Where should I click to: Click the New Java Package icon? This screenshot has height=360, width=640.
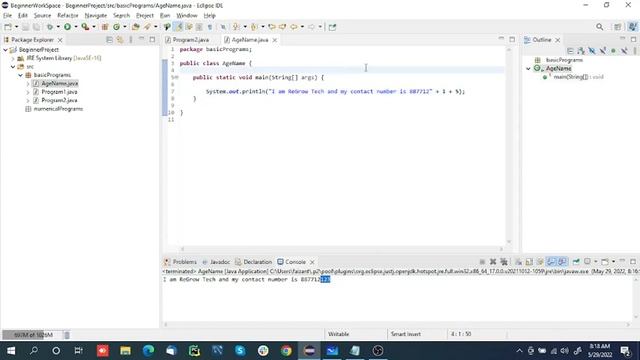click(x=105, y=27)
